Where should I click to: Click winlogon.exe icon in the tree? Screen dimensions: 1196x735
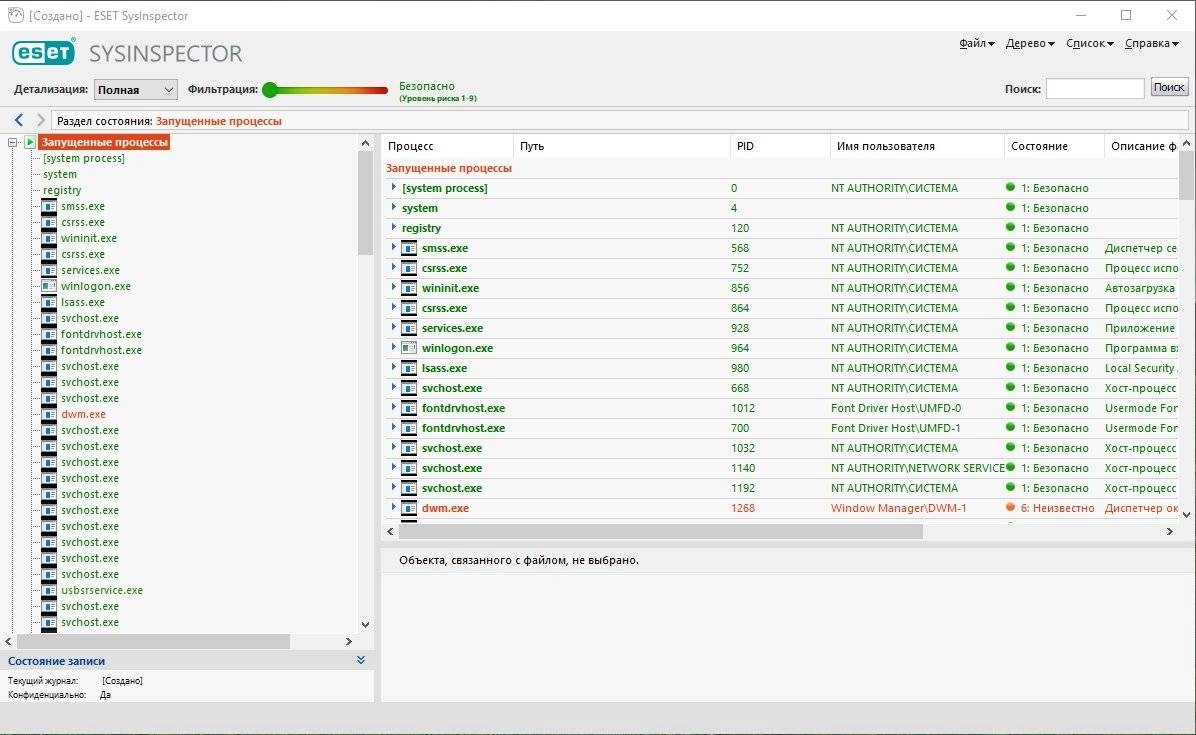(x=49, y=286)
